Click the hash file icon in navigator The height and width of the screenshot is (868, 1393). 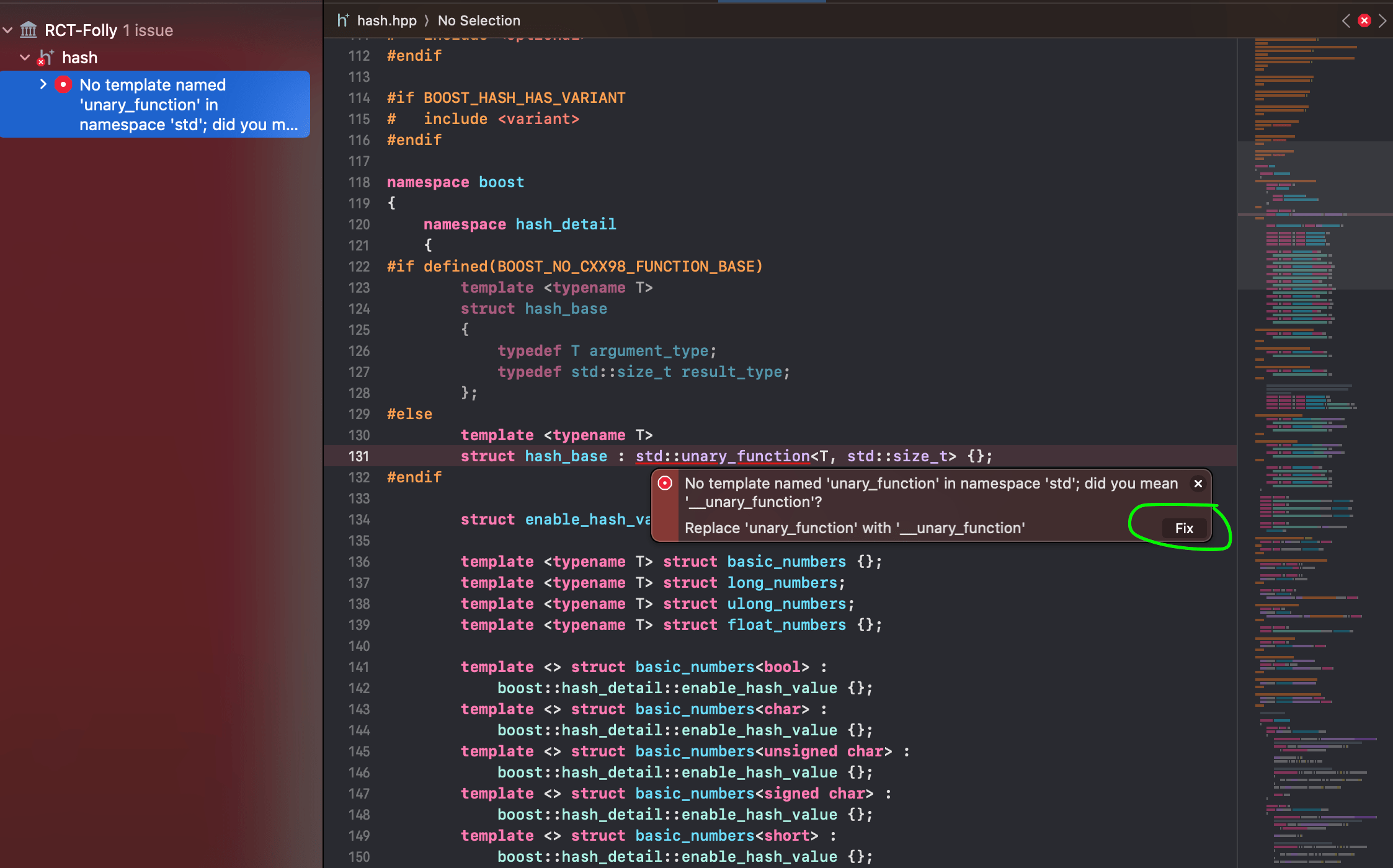click(x=46, y=58)
